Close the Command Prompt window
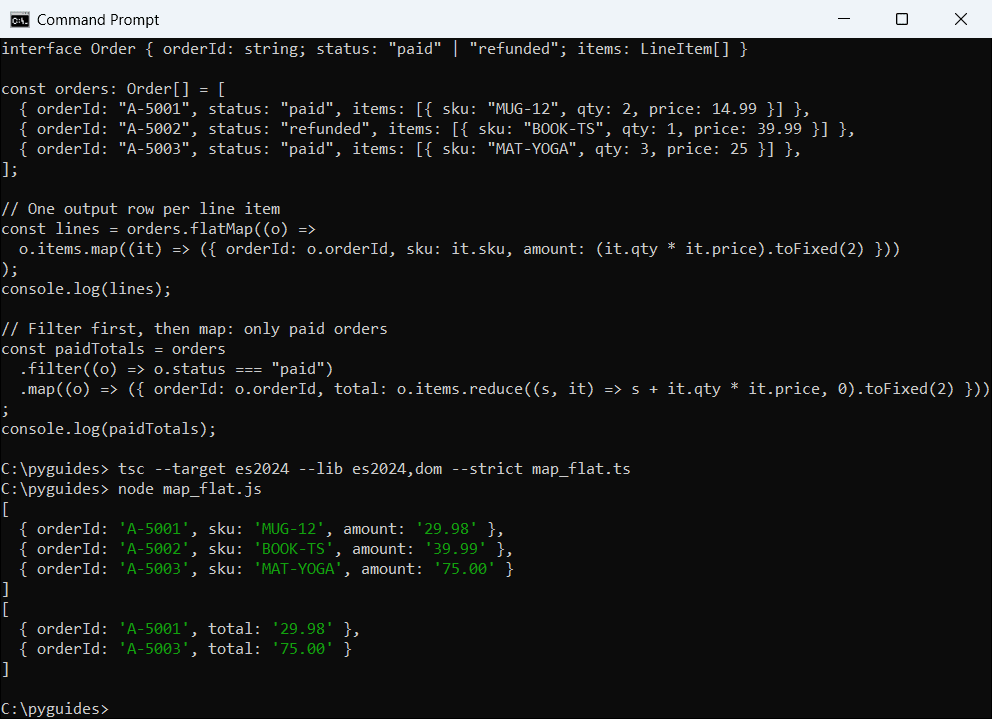 pos(960,19)
